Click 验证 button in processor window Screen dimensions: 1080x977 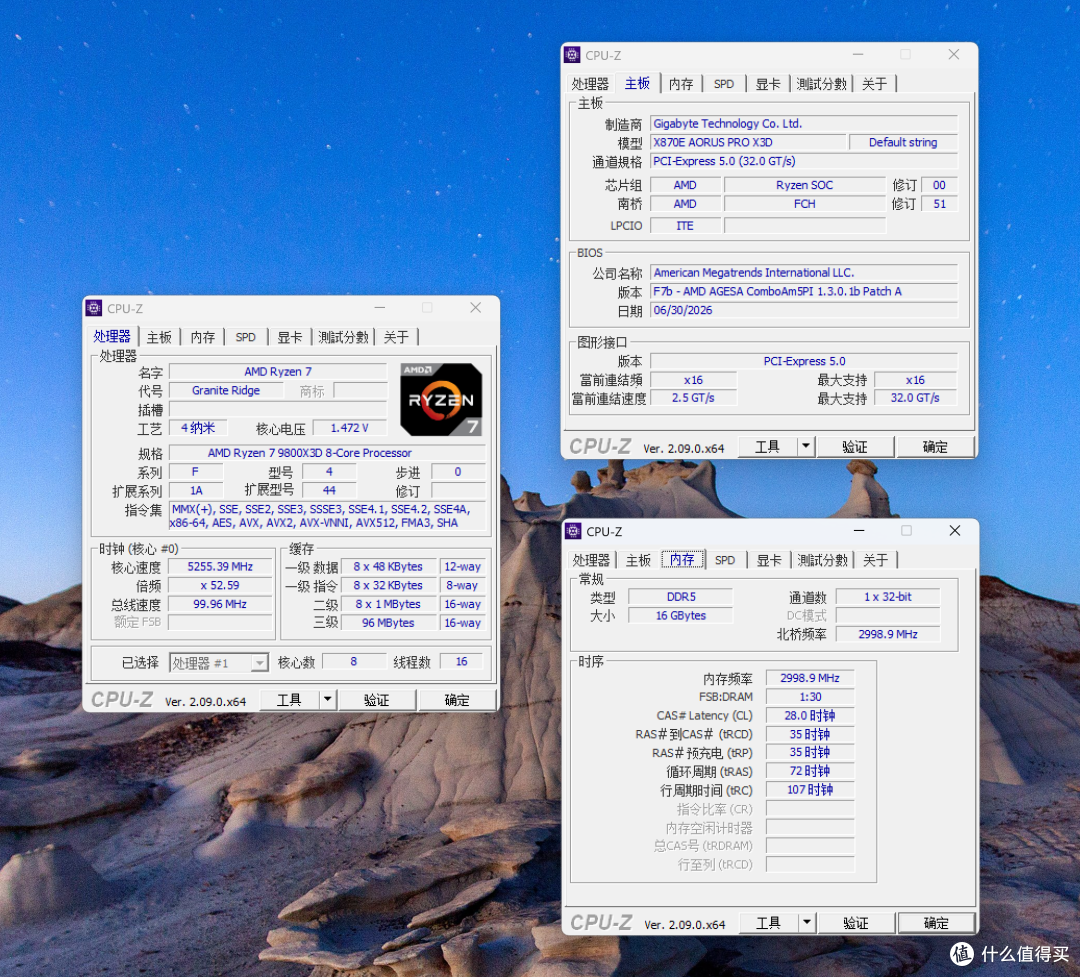pyautogui.click(x=377, y=700)
